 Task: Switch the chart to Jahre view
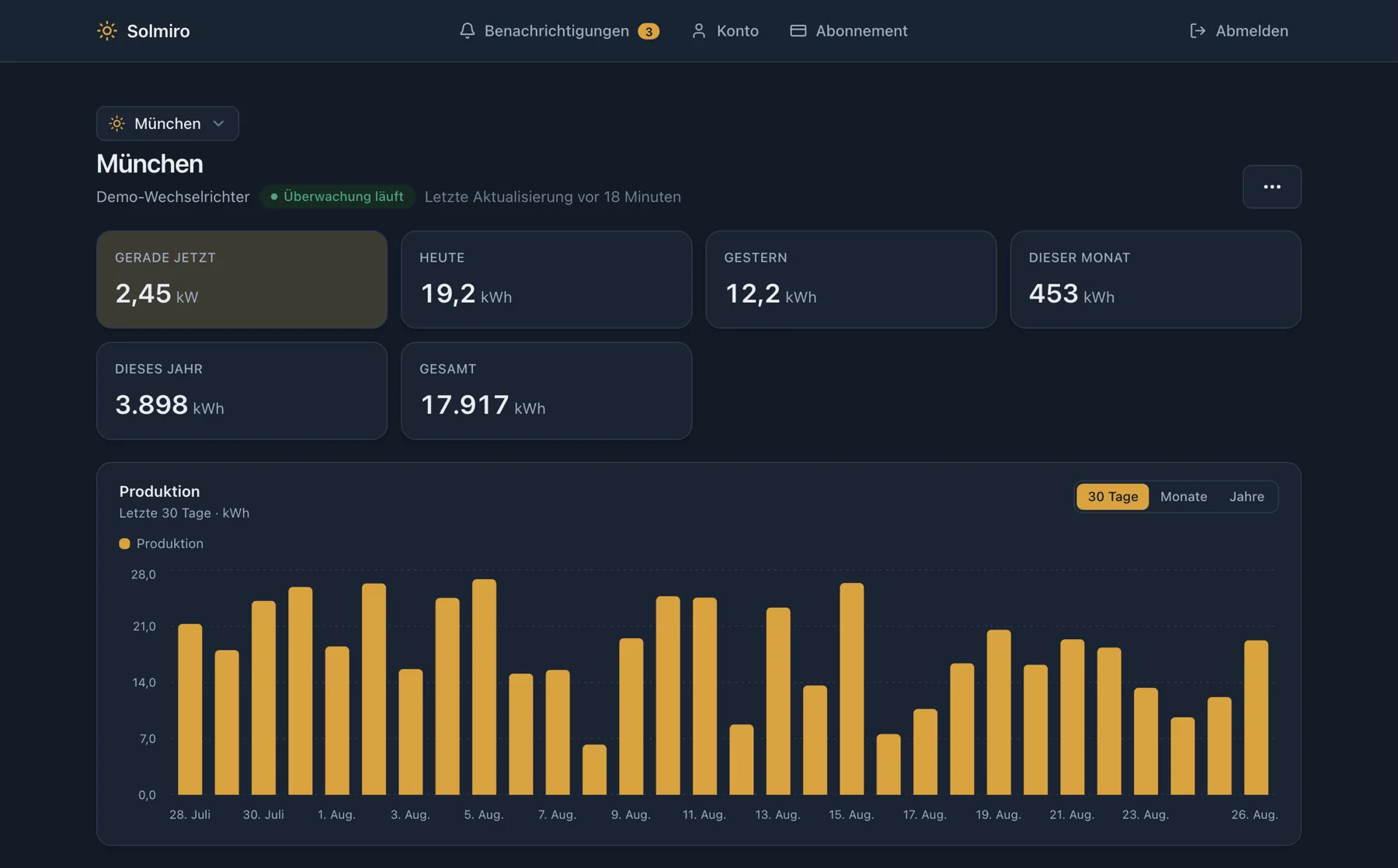coord(1246,497)
